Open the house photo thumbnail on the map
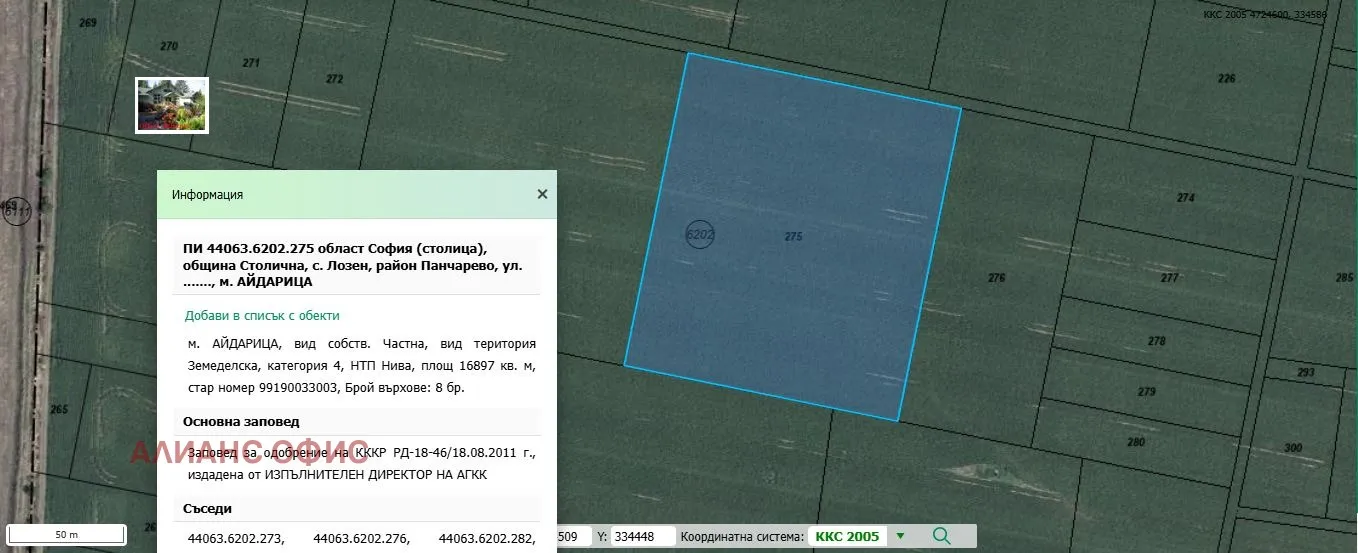Viewport: 1358px width, 553px height. pos(172,105)
